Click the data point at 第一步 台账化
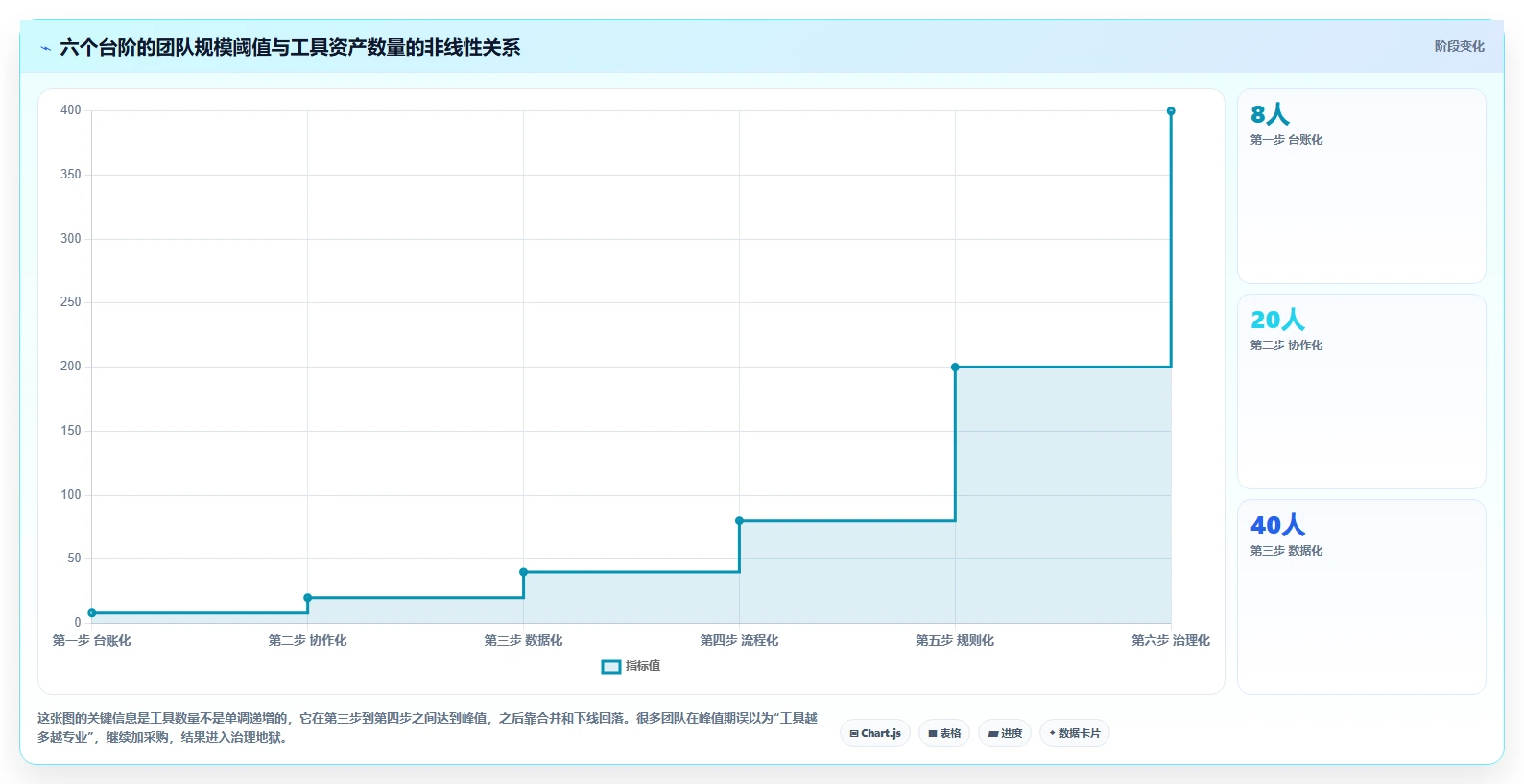The height and width of the screenshot is (784, 1524). pyautogui.click(x=92, y=613)
